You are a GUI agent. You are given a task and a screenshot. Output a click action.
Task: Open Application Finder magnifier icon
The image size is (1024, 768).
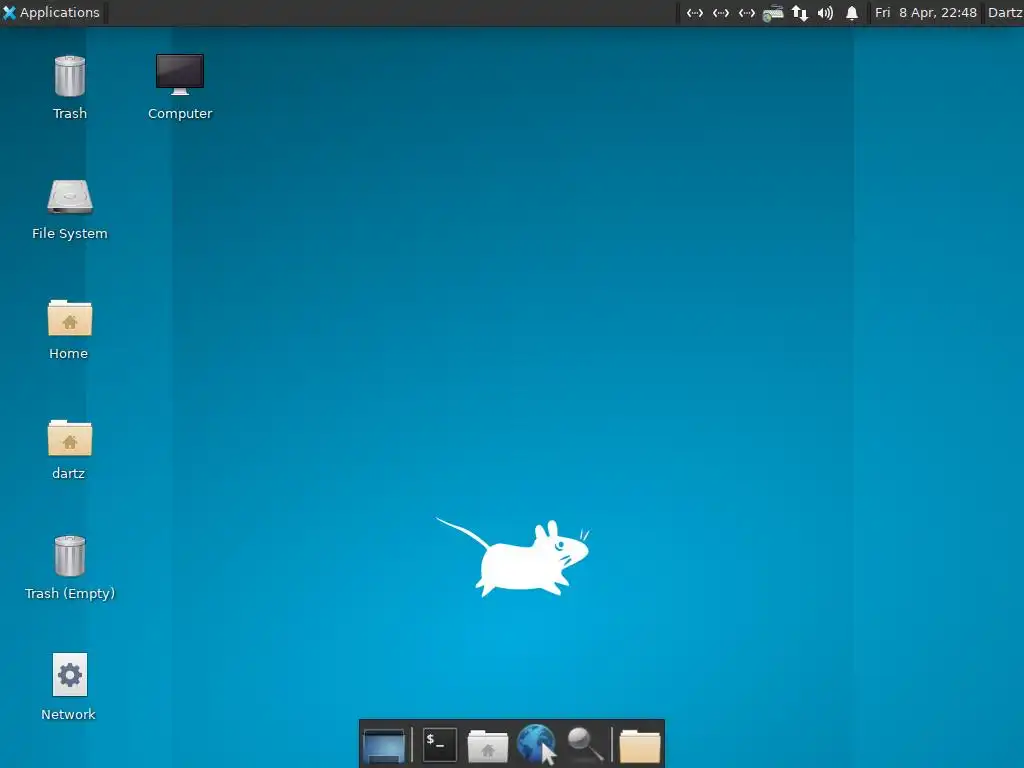click(584, 744)
